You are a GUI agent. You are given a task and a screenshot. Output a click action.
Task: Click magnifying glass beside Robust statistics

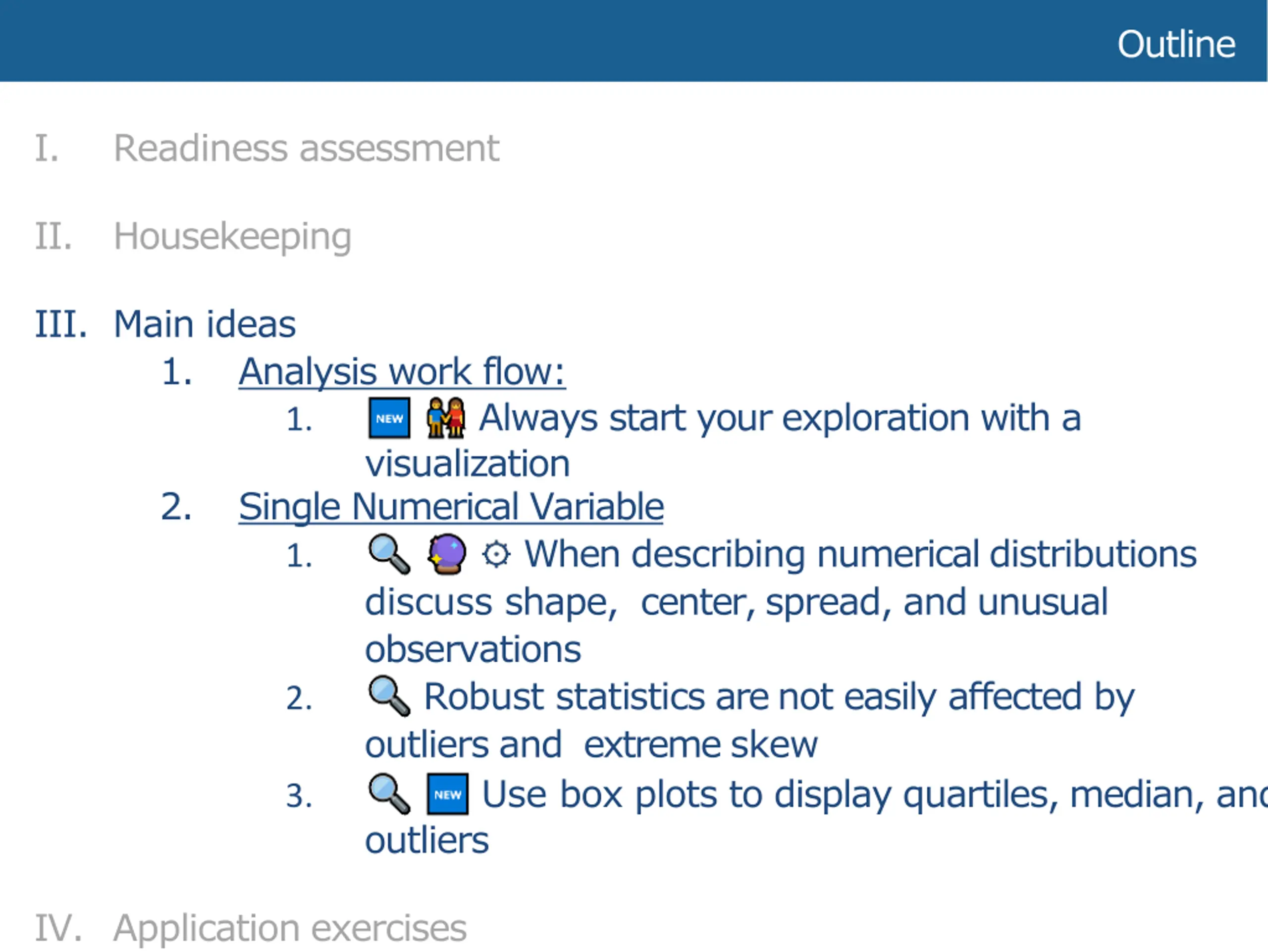coord(389,696)
